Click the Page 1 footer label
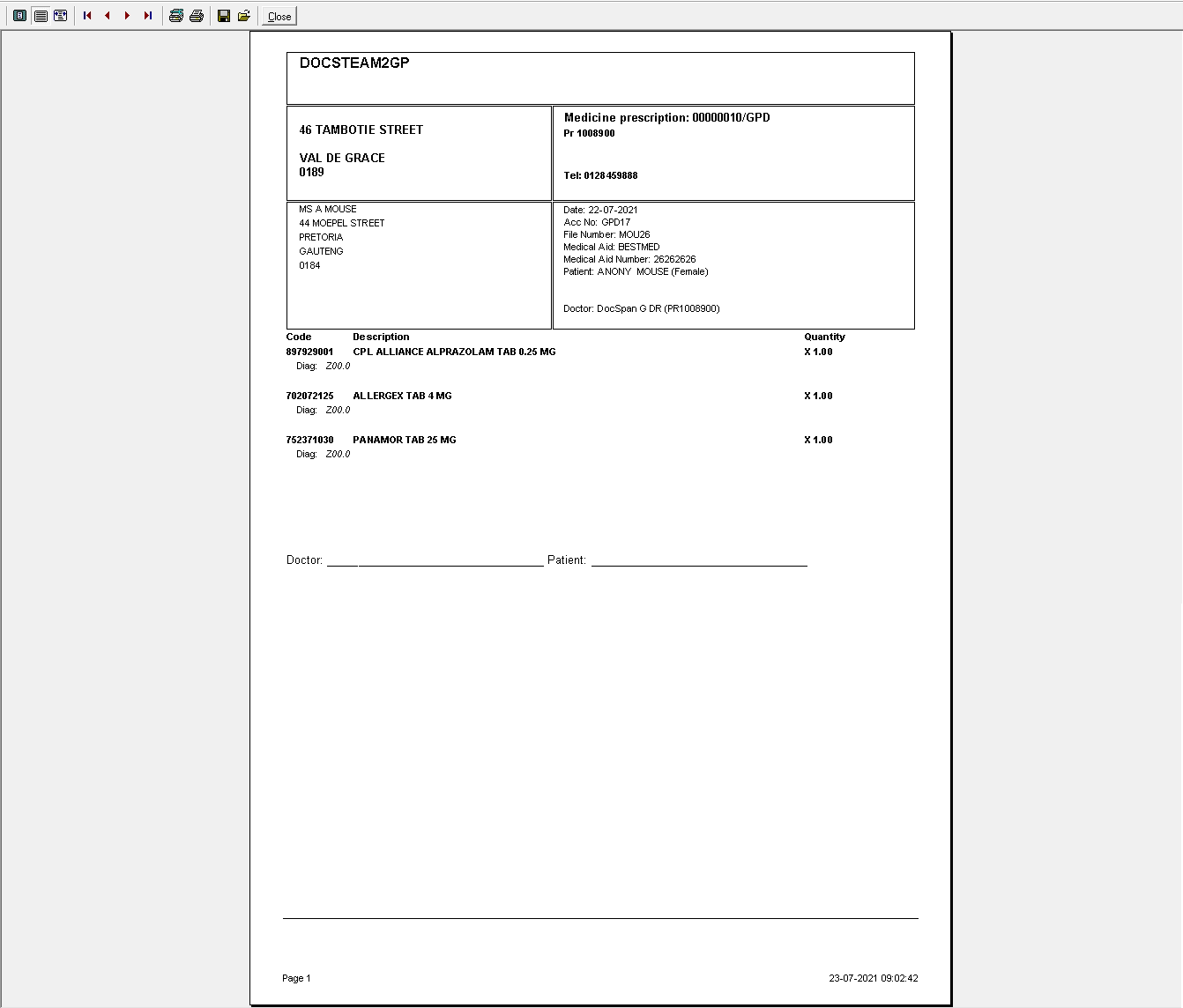The height and width of the screenshot is (1008, 1183). click(x=296, y=978)
